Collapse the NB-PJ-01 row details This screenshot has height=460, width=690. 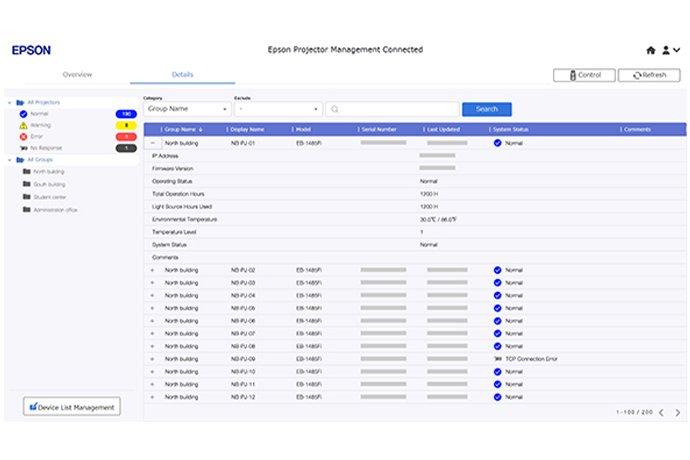click(x=153, y=143)
